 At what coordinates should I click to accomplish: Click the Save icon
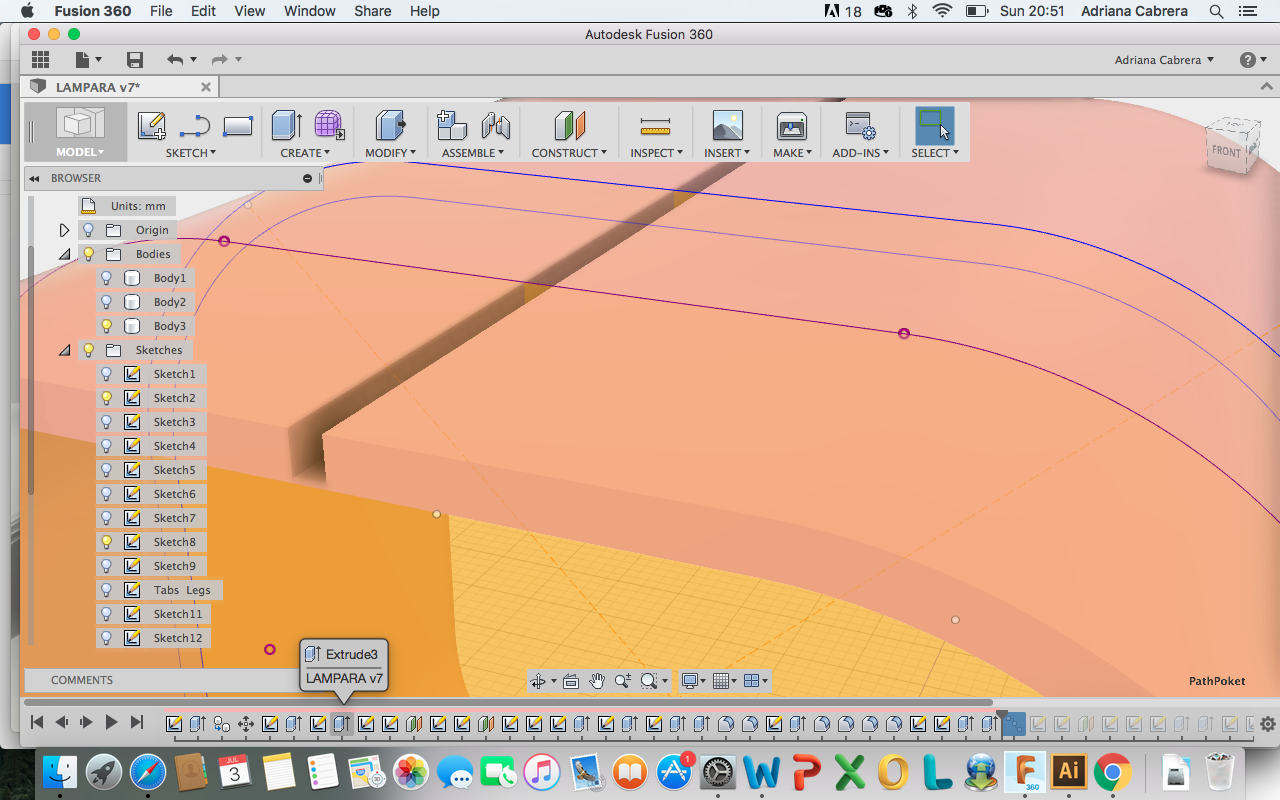135,60
